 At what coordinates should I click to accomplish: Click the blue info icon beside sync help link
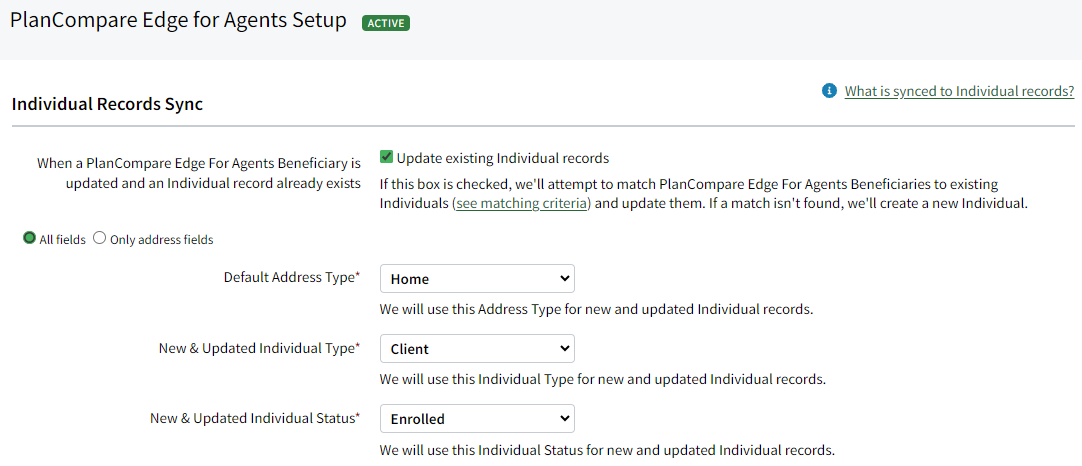point(829,91)
